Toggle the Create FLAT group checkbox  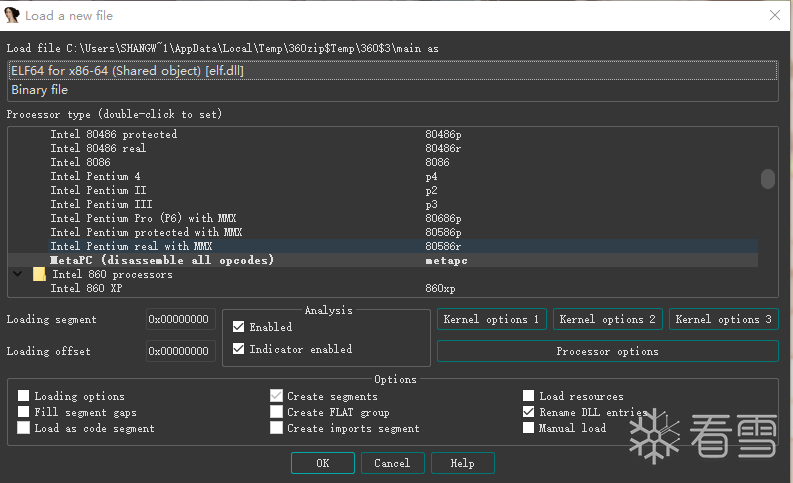[276, 412]
